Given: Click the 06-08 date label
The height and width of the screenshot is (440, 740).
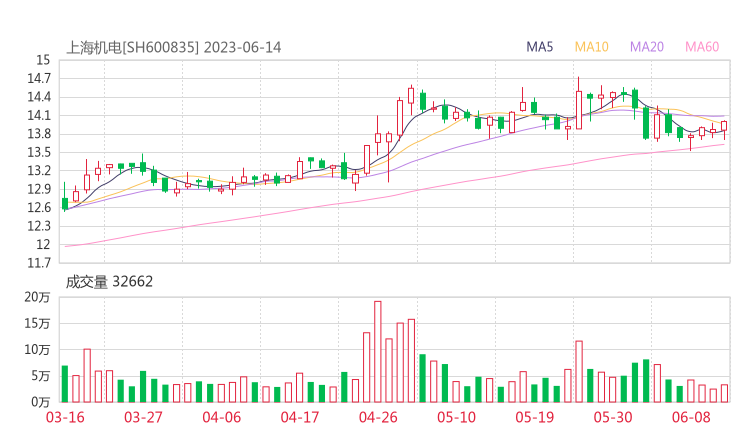Looking at the screenshot, I should 691,417.
